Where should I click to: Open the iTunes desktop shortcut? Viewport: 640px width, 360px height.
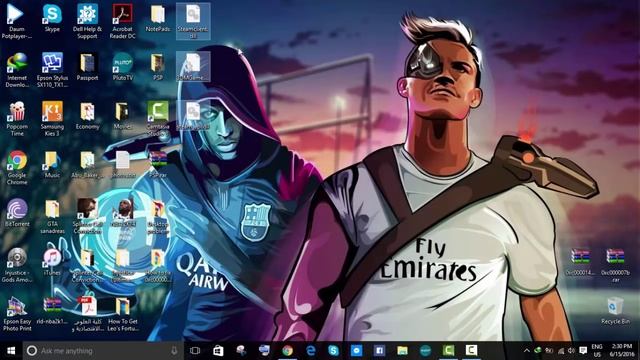[52, 262]
